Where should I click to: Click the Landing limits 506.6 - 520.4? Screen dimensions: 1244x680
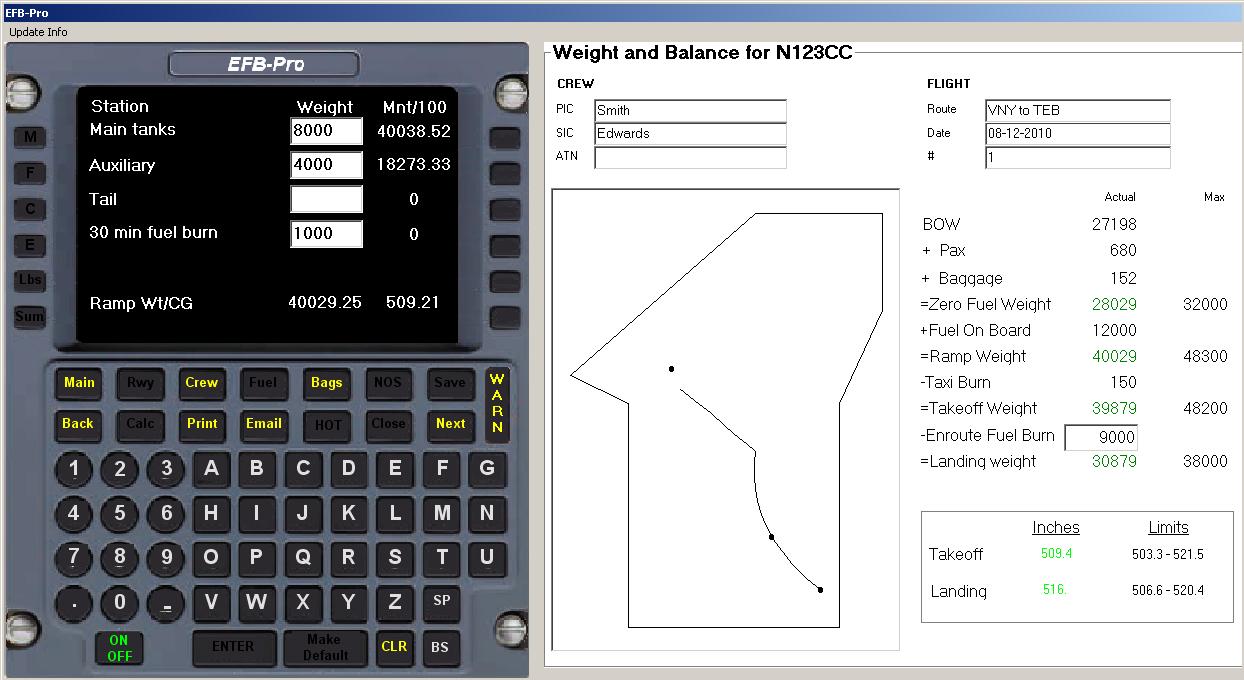1168,590
